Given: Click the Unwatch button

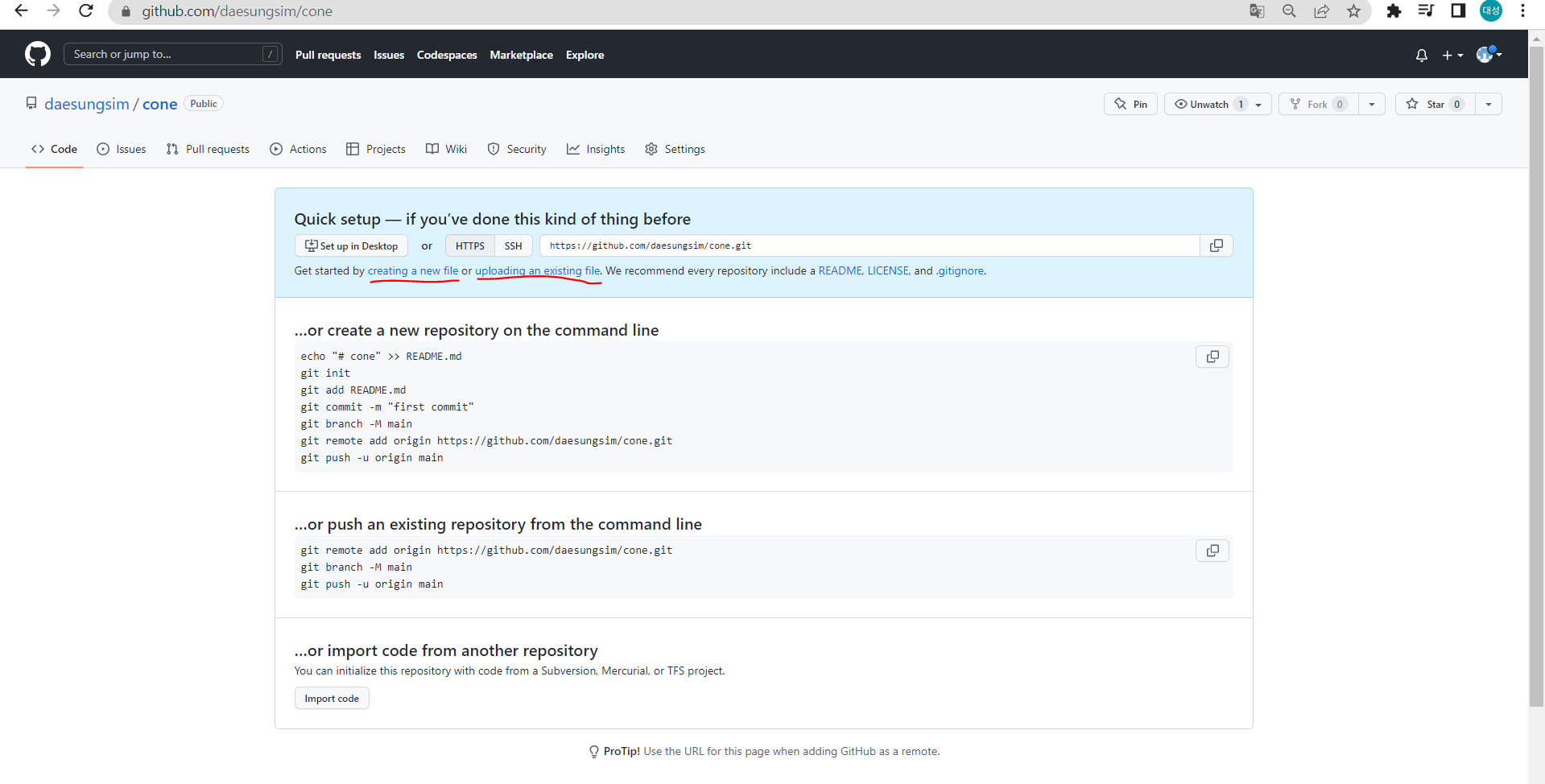Looking at the screenshot, I should (x=1218, y=104).
